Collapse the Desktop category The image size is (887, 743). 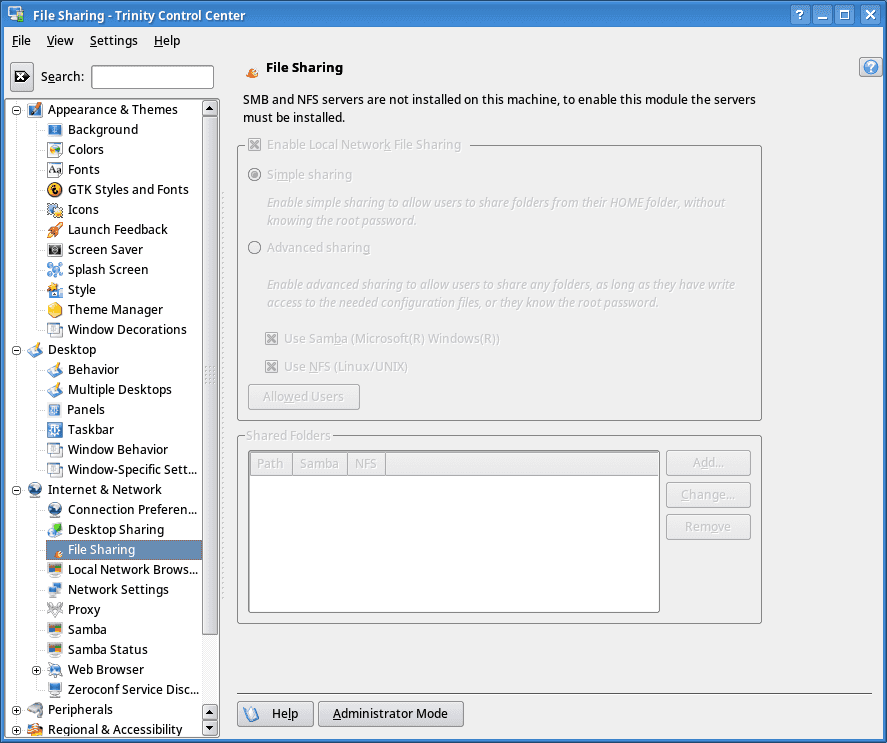(16, 350)
